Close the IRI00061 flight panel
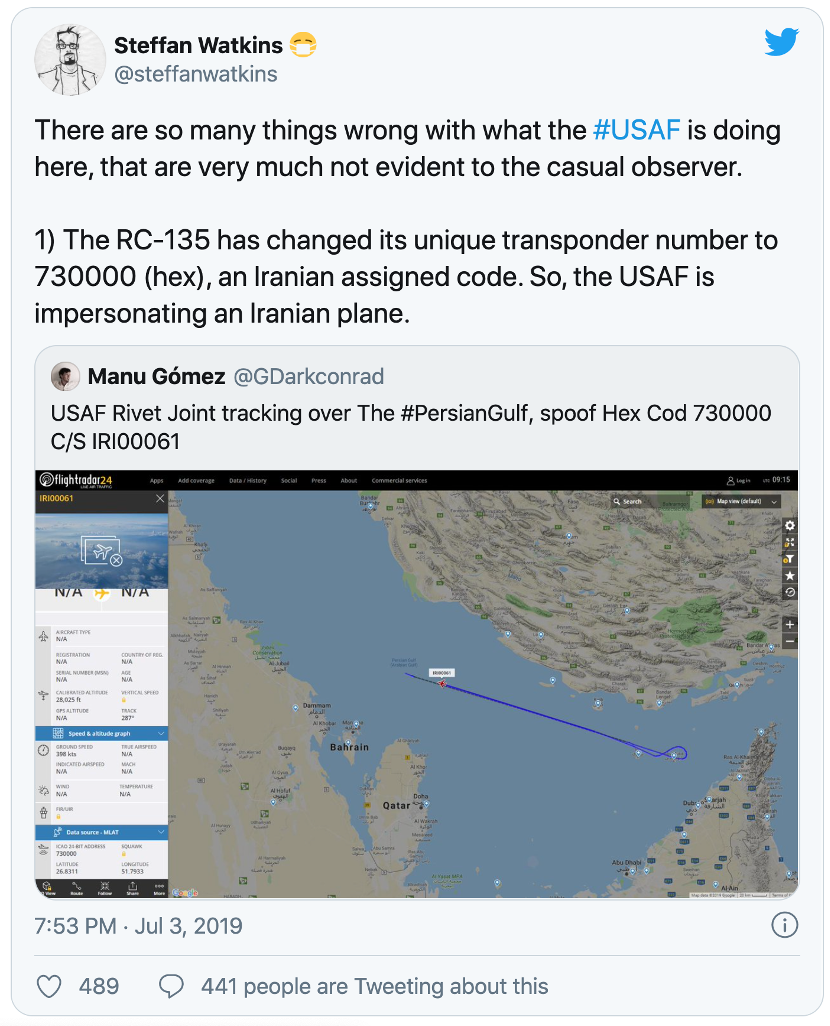 click(x=160, y=499)
